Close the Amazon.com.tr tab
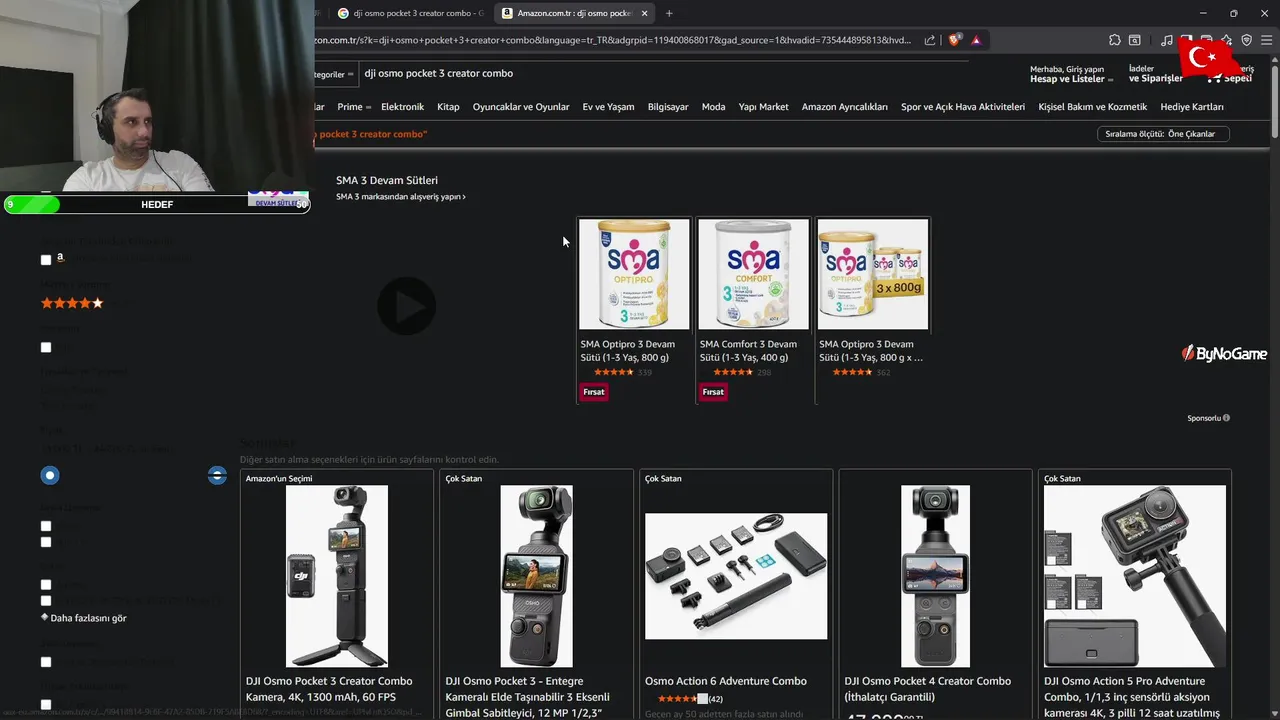Image resolution: width=1280 pixels, height=720 pixels. tap(644, 13)
